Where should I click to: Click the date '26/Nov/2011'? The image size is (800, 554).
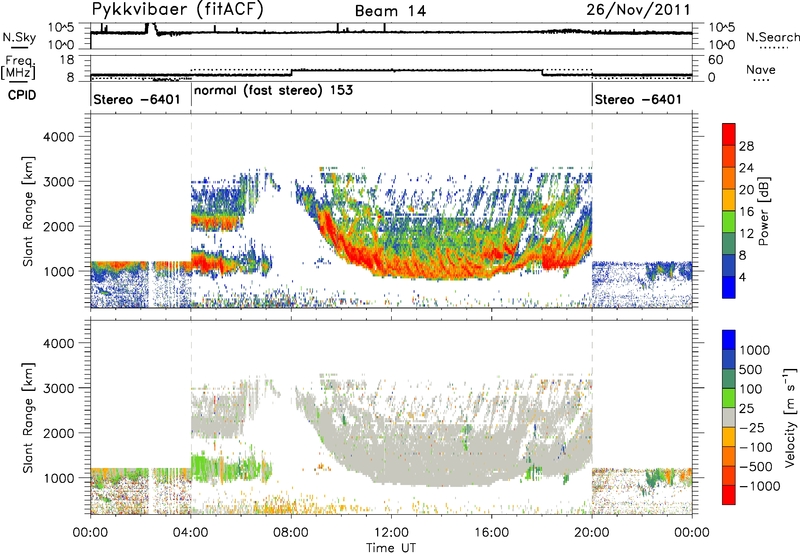(x=638, y=10)
